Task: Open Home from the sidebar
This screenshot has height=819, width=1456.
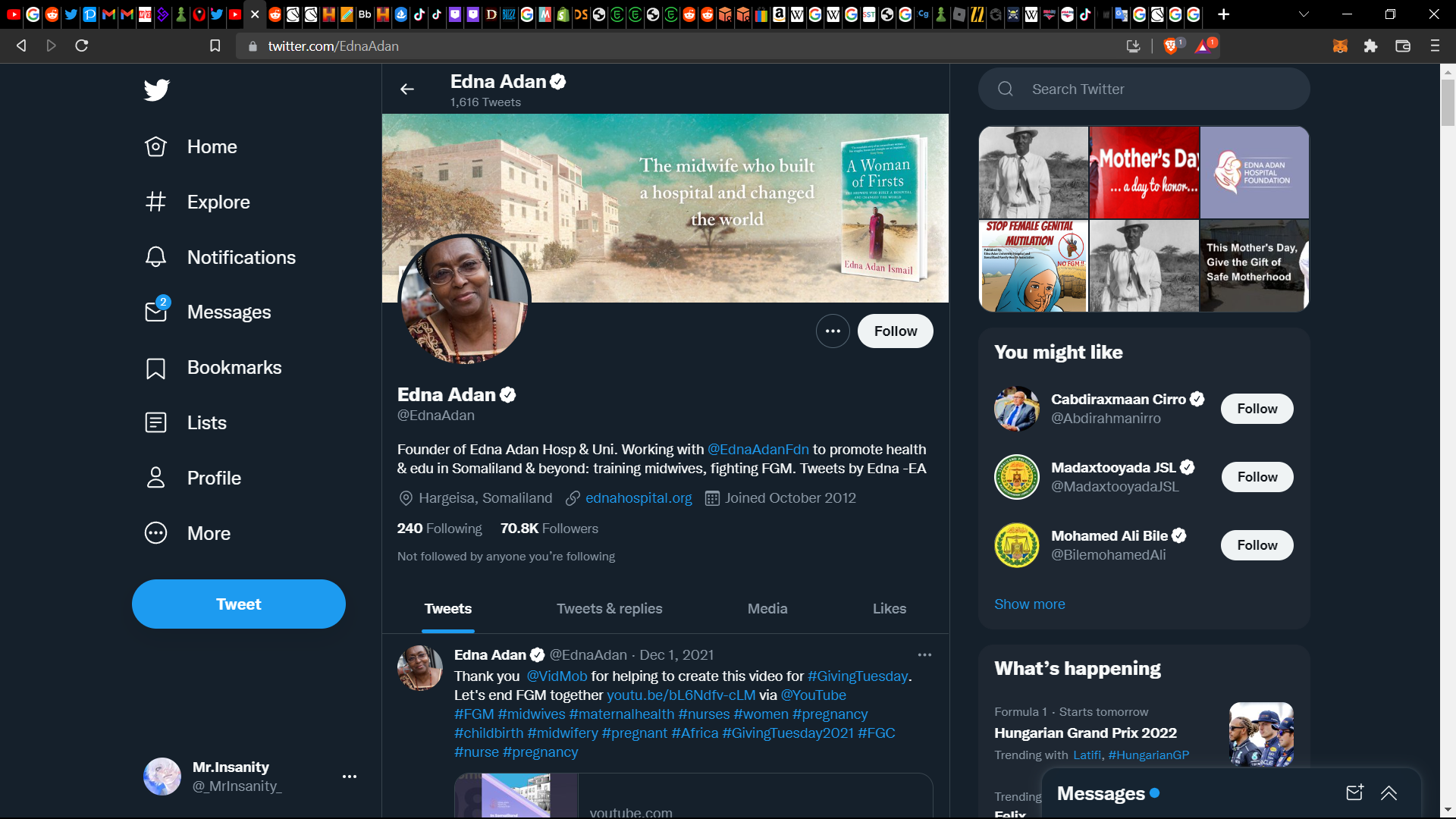Action: [191, 146]
